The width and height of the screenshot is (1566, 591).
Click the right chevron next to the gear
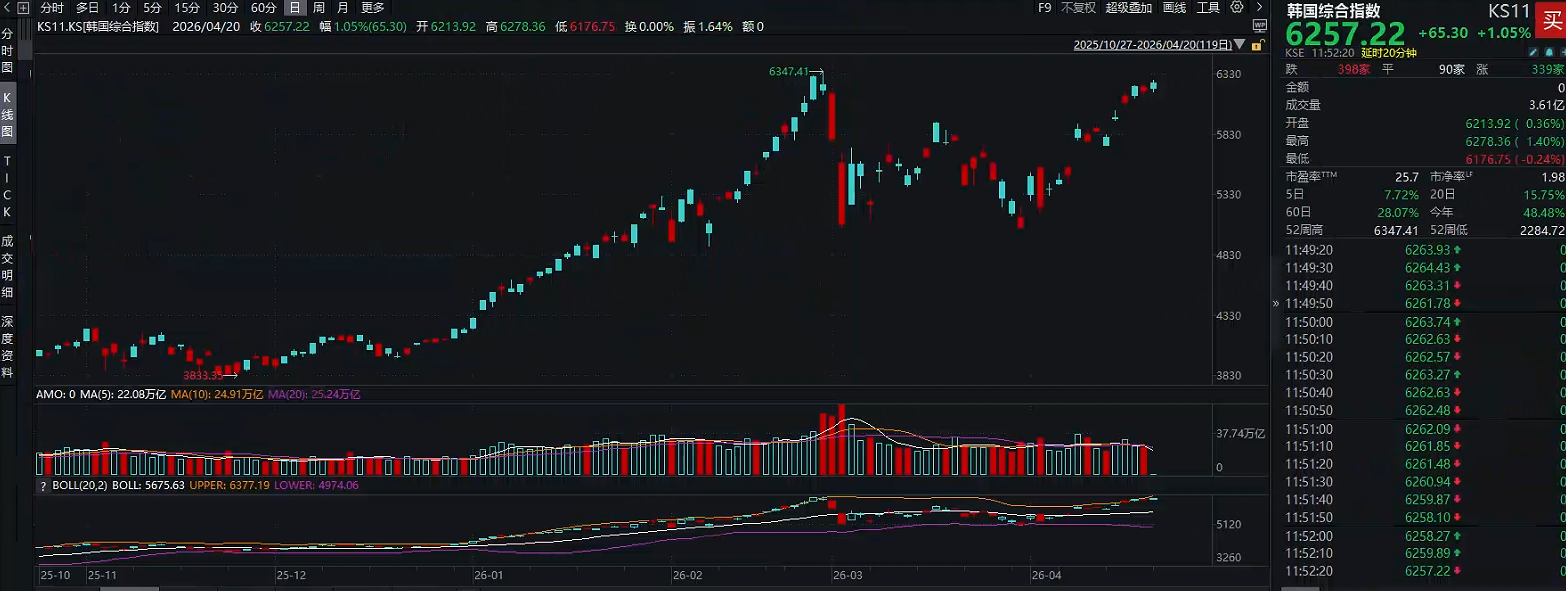1258,7
